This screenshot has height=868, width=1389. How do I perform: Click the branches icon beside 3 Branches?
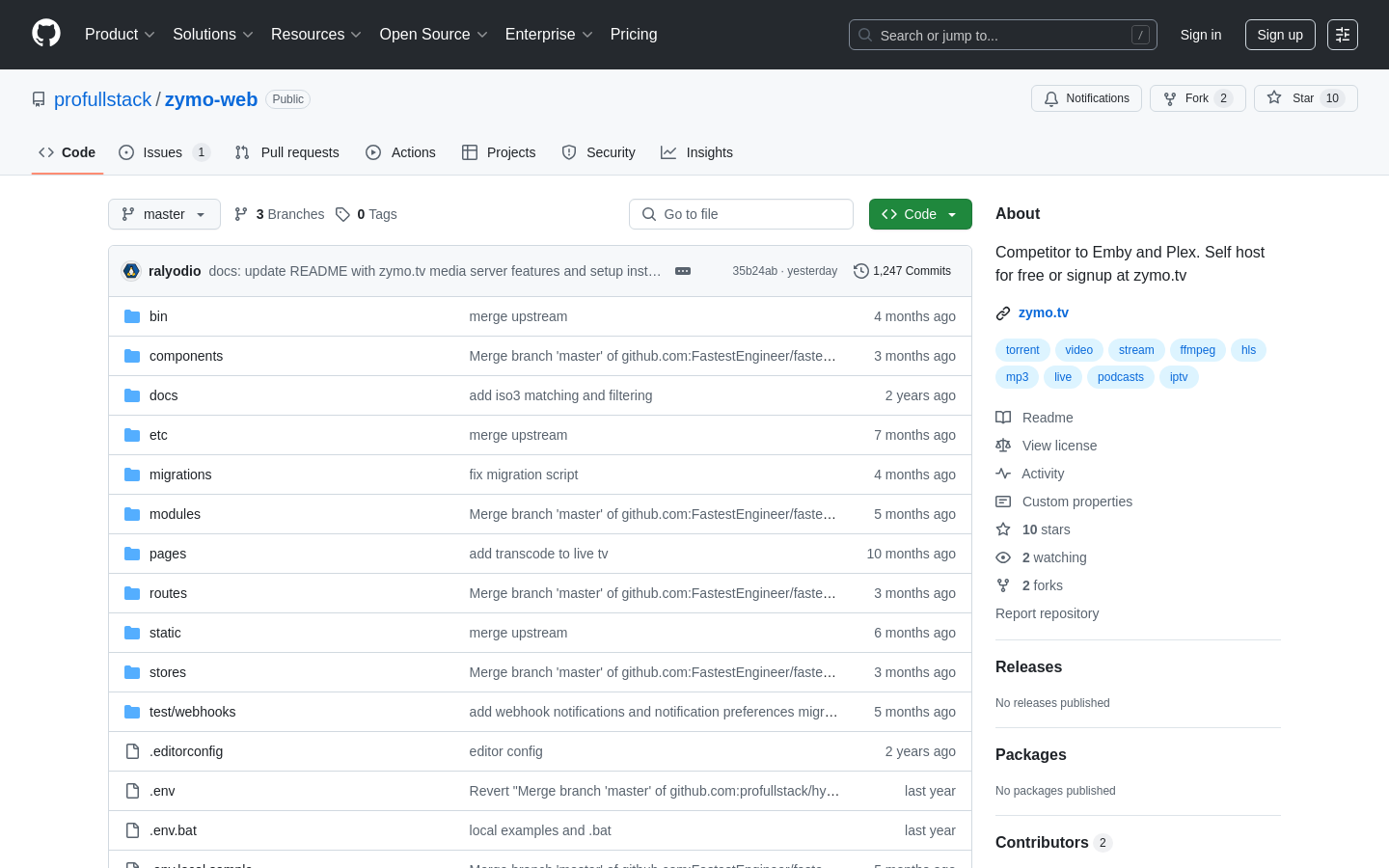point(241,214)
